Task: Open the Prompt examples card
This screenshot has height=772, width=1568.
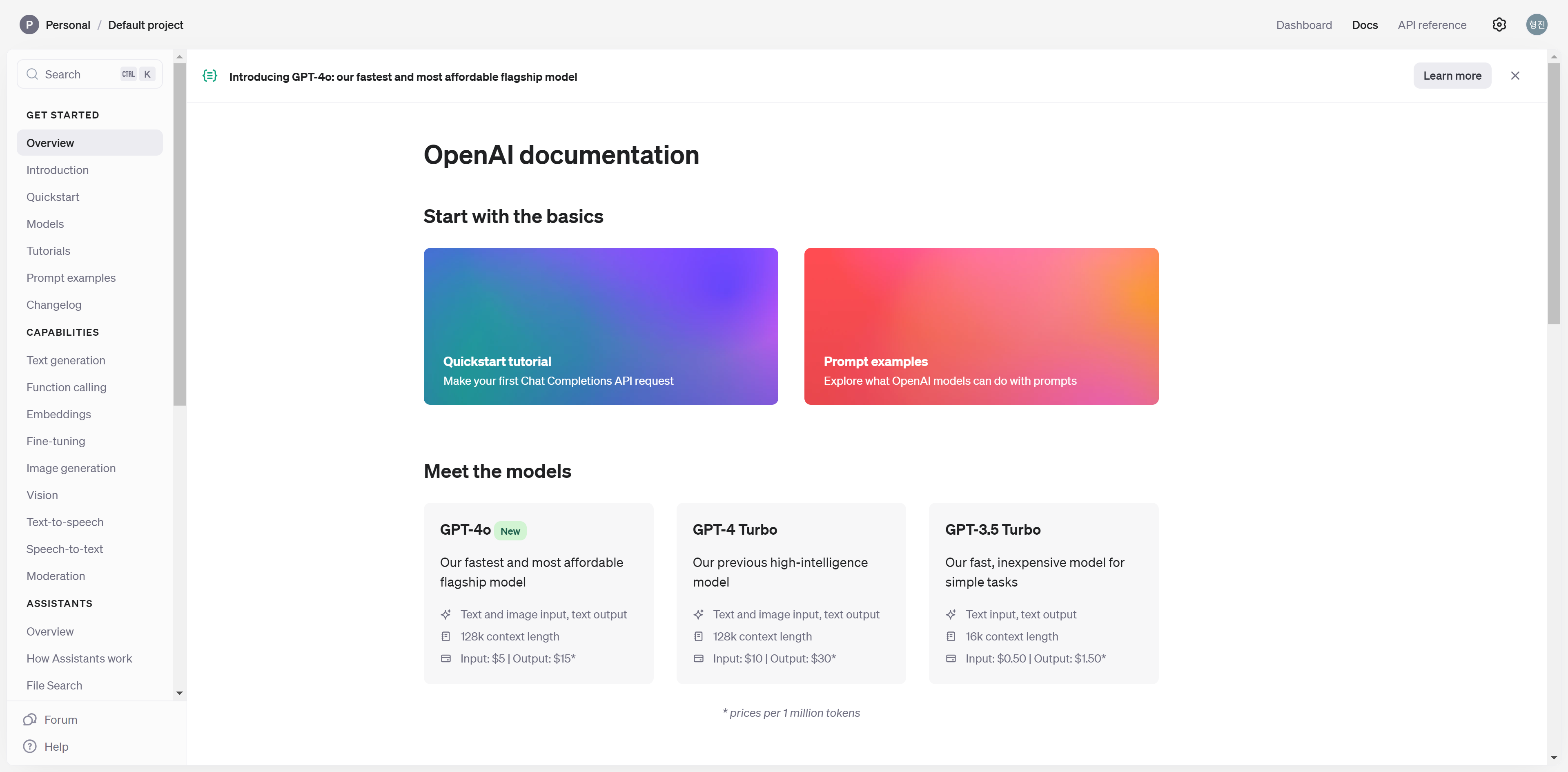Action: 981,326
